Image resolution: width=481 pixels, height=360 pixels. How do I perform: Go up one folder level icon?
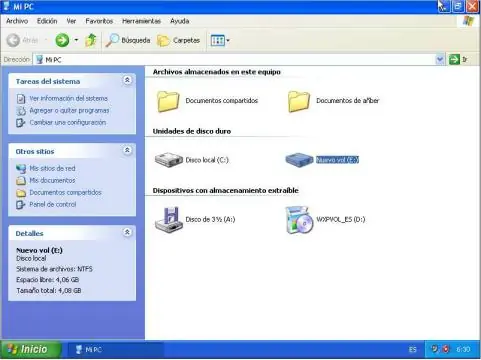[91, 40]
